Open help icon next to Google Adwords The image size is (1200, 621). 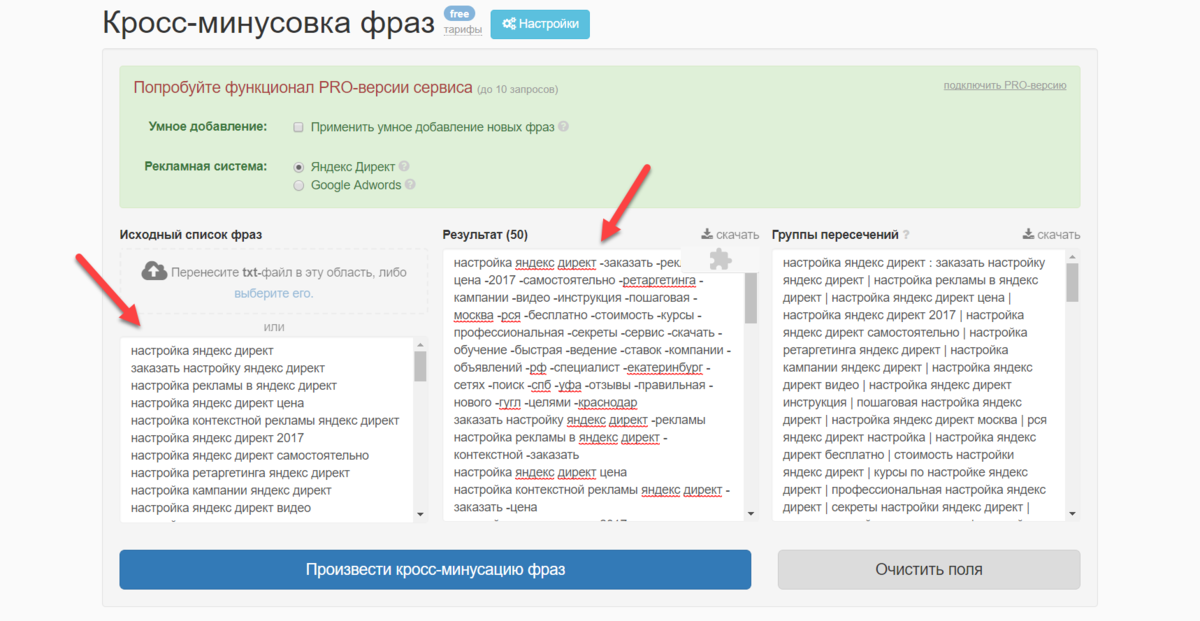coord(411,185)
